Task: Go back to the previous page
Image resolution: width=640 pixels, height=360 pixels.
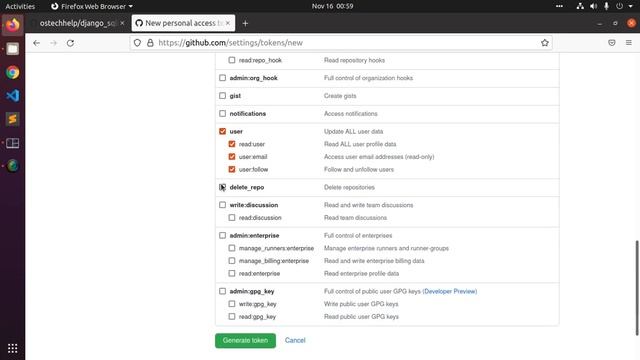Action: click(x=37, y=43)
